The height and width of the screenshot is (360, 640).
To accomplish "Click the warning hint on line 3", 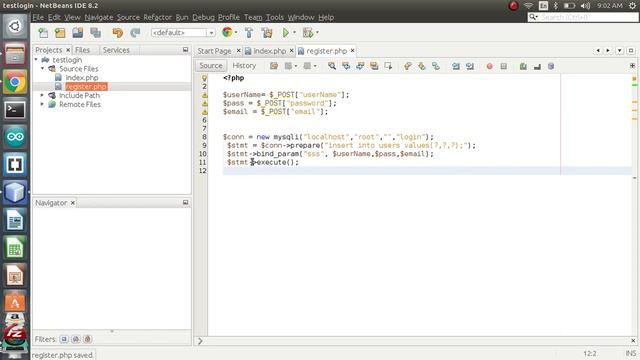I will tap(204, 95).
